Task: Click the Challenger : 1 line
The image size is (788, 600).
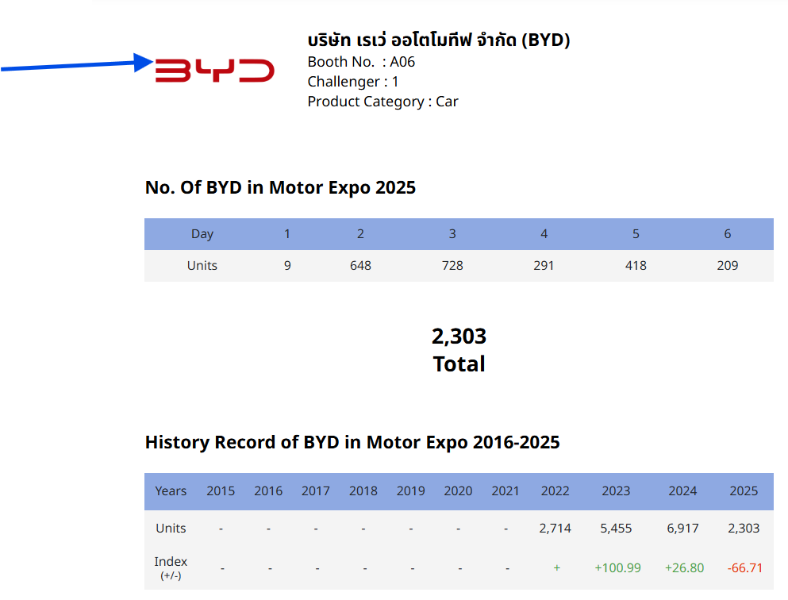Action: [x=353, y=82]
